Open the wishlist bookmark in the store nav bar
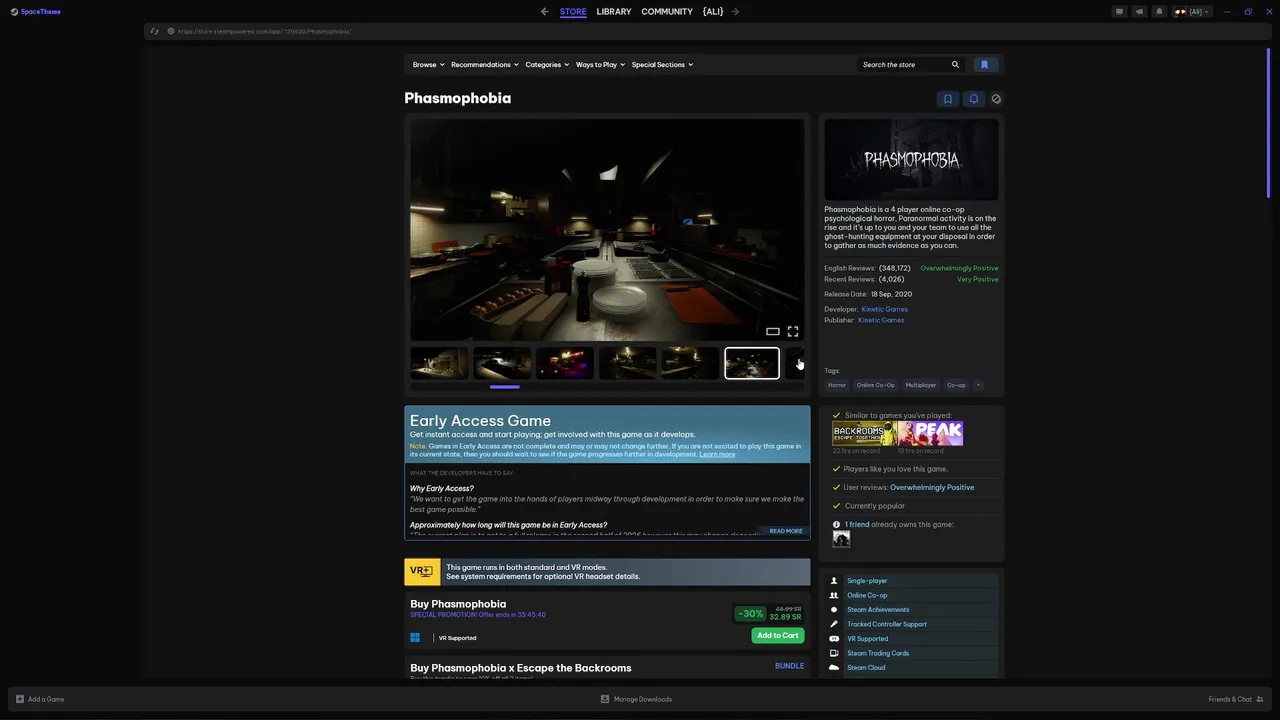Screen dimensions: 1280x720 click(x=984, y=65)
